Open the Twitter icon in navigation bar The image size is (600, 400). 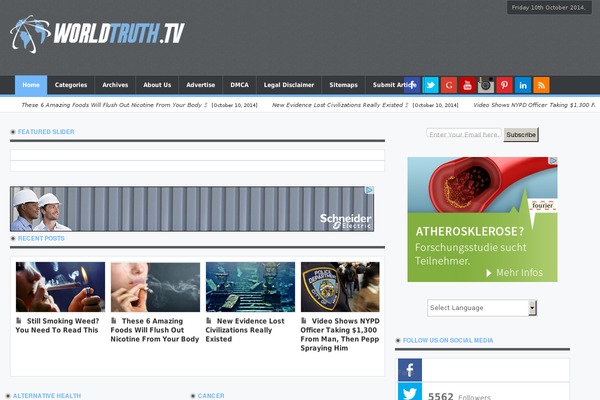430,85
